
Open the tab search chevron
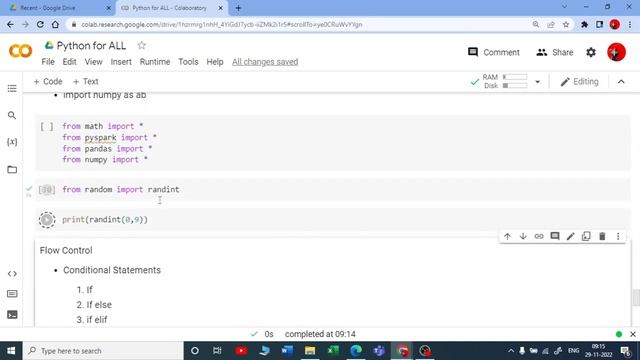pos(564,7)
